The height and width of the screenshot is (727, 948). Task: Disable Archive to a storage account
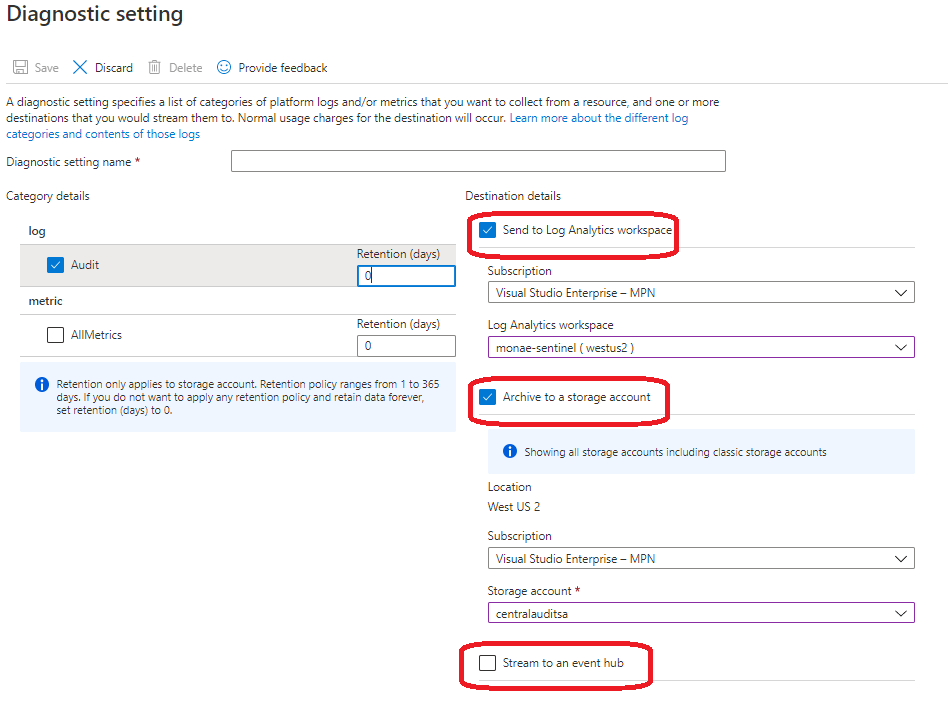coord(488,397)
